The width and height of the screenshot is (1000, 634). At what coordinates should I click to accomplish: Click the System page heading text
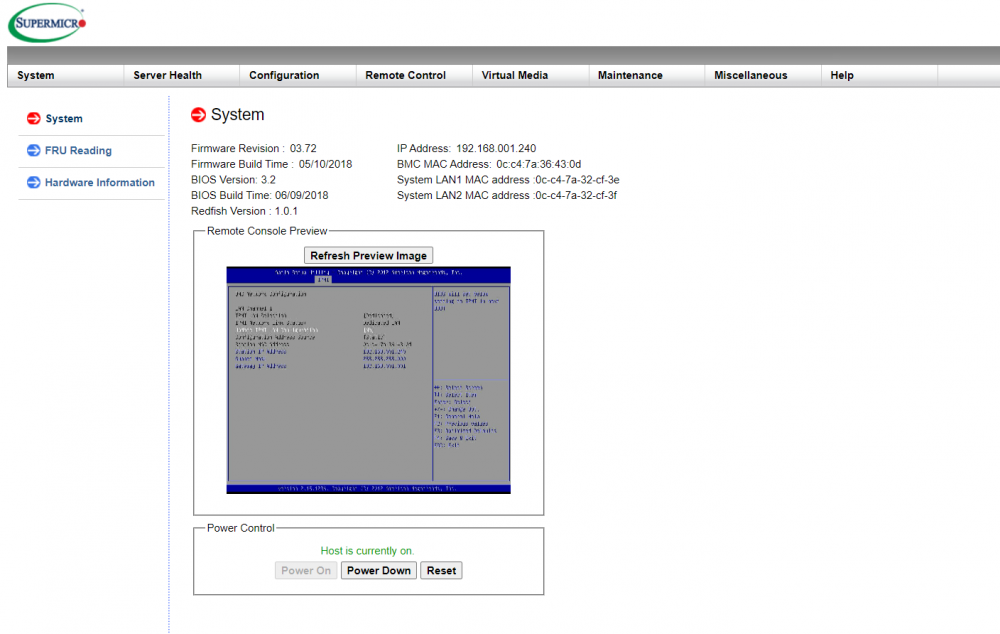pos(237,115)
